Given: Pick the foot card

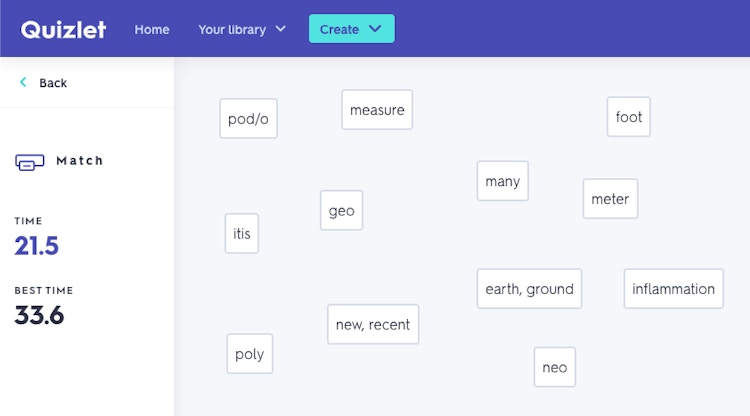Looking at the screenshot, I should 629,117.
